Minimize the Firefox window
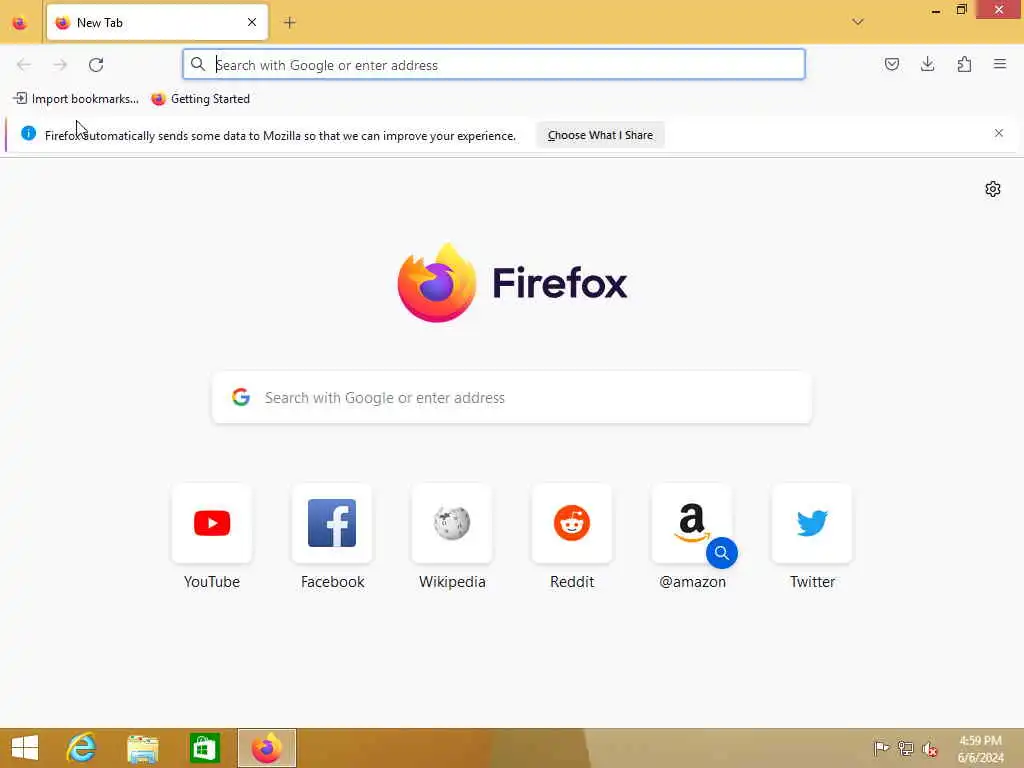1024x768 pixels. pyautogui.click(x=936, y=10)
